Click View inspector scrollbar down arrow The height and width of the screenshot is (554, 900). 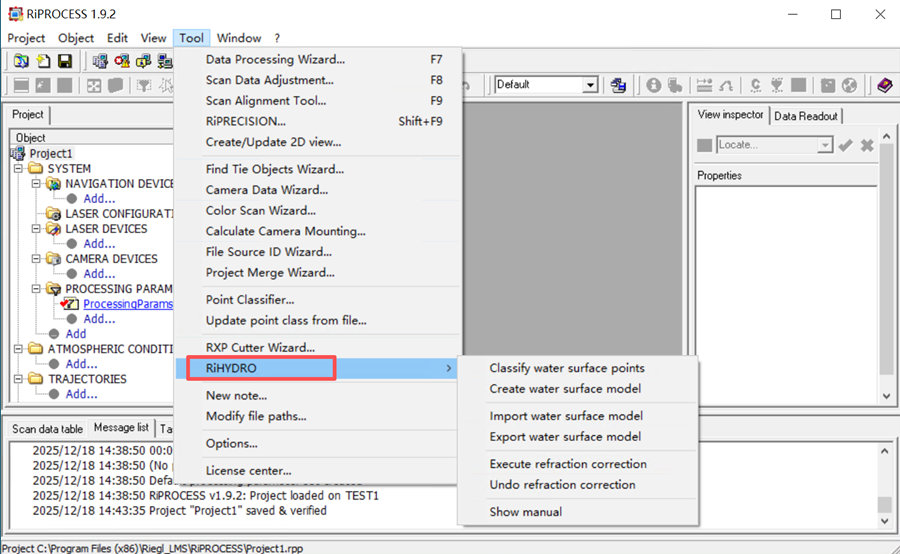pyautogui.click(x=886, y=396)
